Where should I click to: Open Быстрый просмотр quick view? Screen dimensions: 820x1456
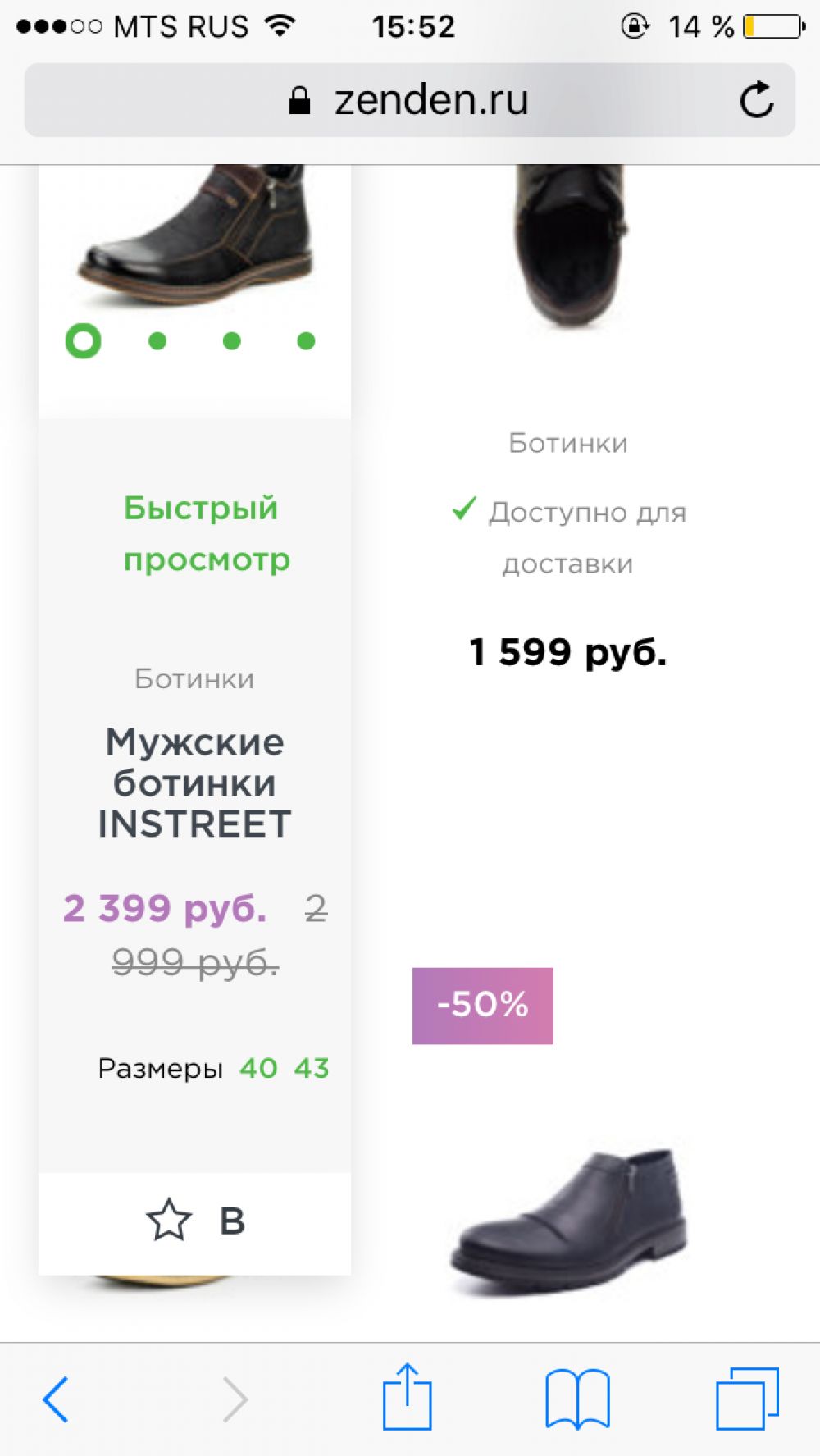point(201,533)
